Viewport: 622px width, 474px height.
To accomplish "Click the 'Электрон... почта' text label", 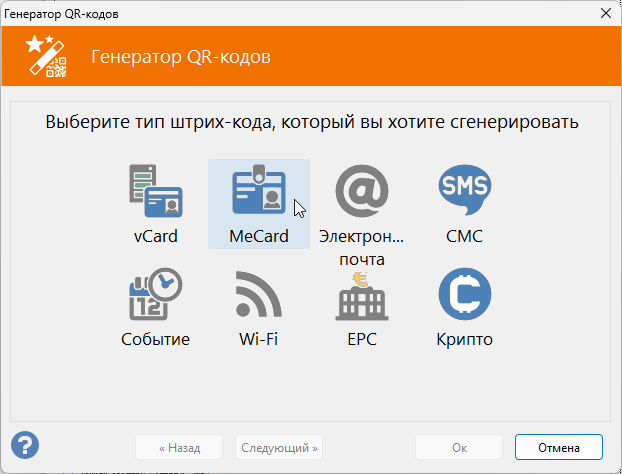I will (x=361, y=248).
